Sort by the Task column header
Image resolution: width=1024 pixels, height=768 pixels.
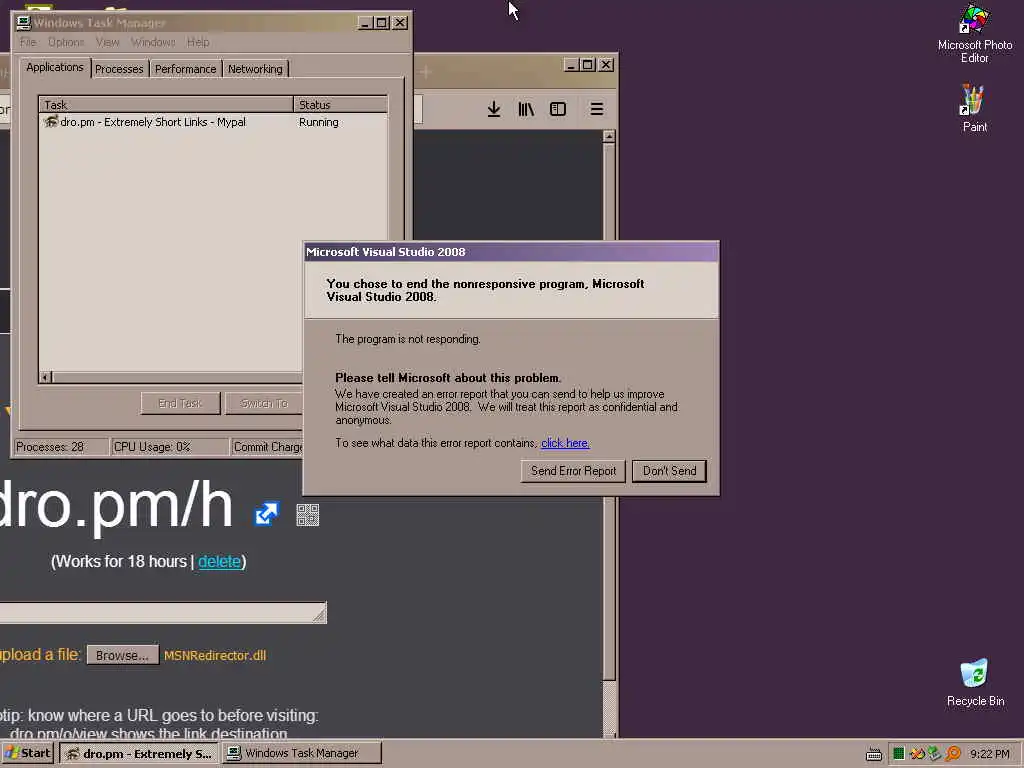pyautogui.click(x=166, y=104)
